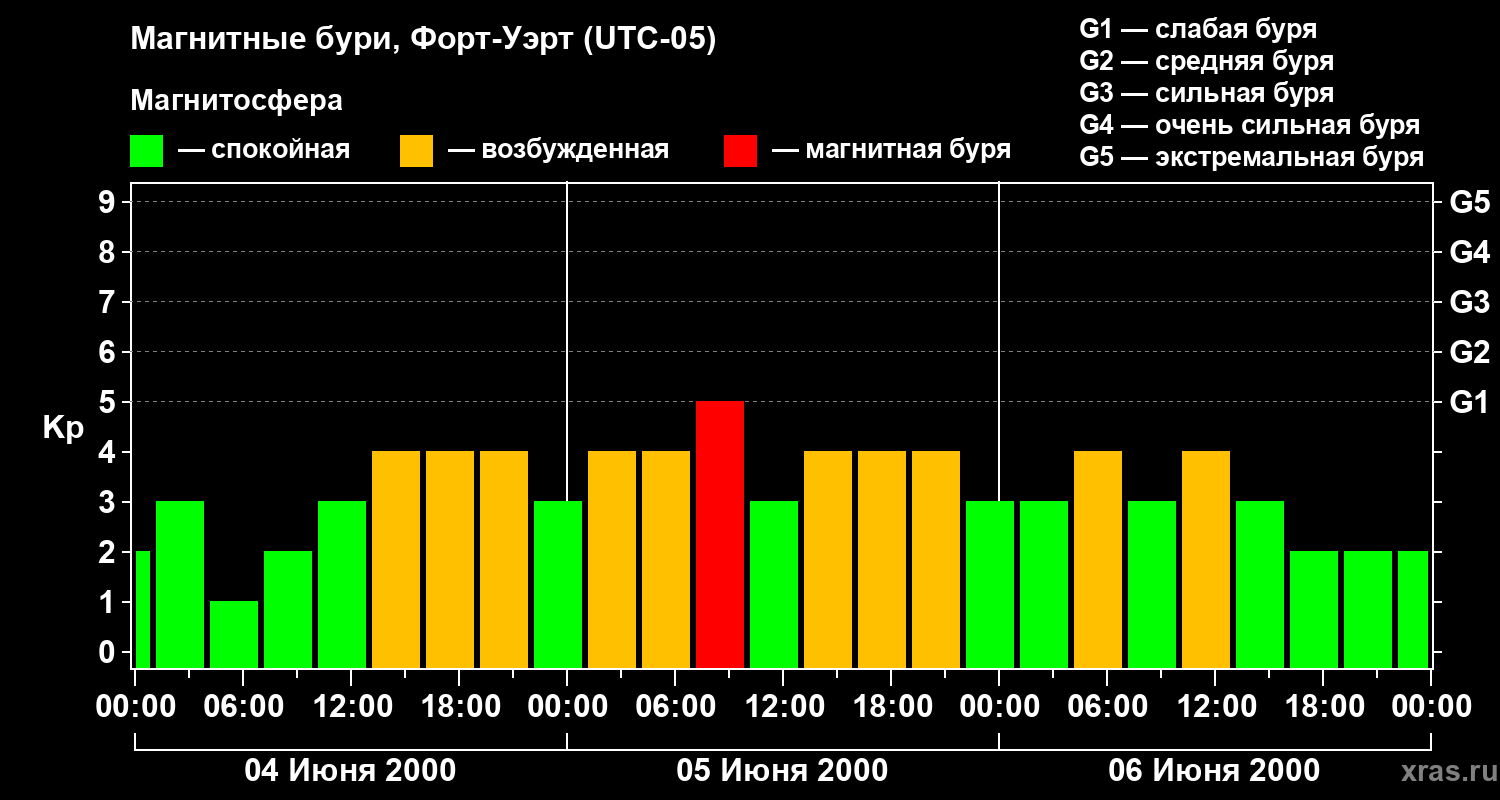
Task: Select the orange bar at 04:00–07:00 on 06 Июня
Action: click(1098, 559)
